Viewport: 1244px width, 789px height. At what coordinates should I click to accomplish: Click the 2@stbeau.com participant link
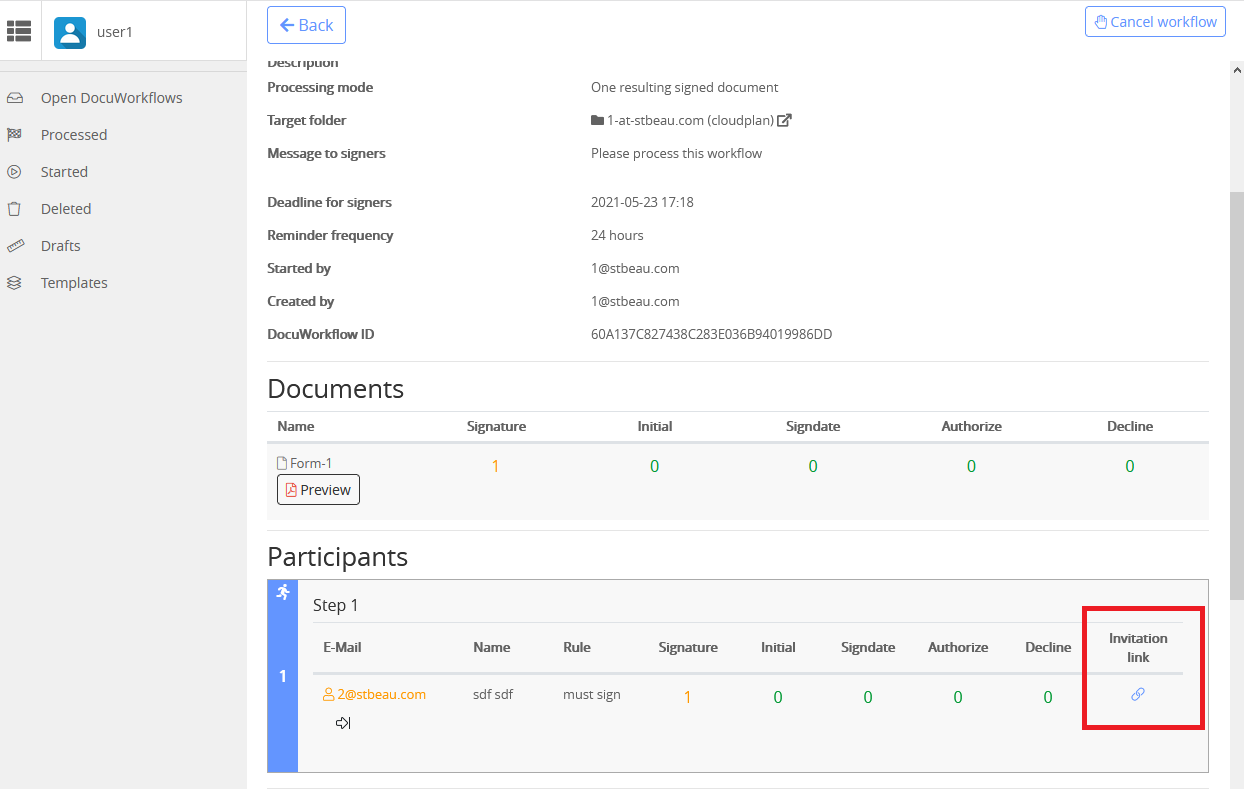[x=381, y=694]
